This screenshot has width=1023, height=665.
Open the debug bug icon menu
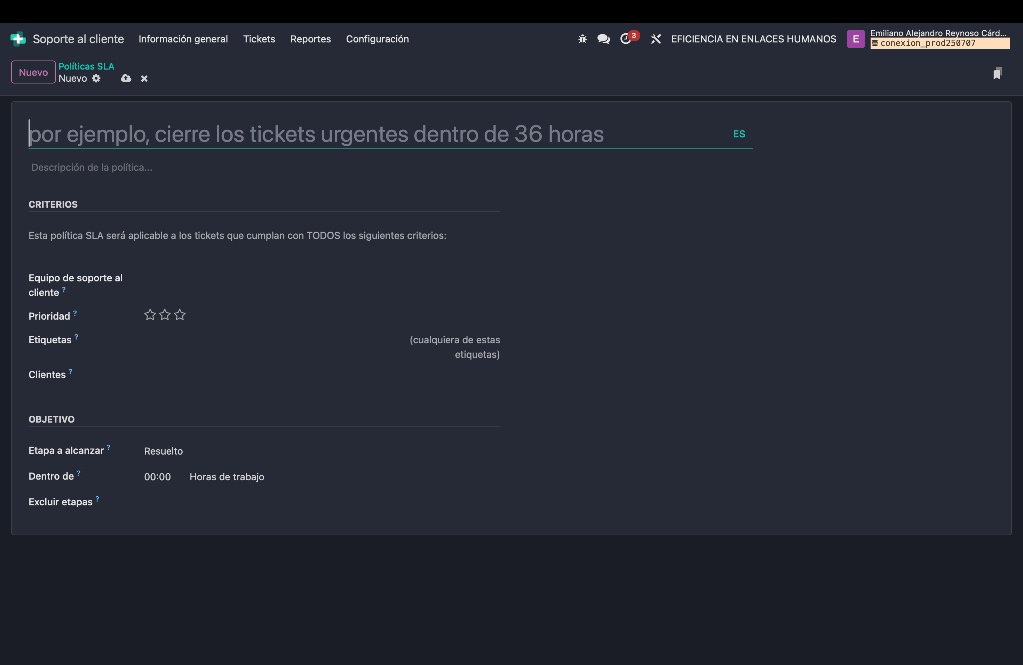pyautogui.click(x=582, y=39)
